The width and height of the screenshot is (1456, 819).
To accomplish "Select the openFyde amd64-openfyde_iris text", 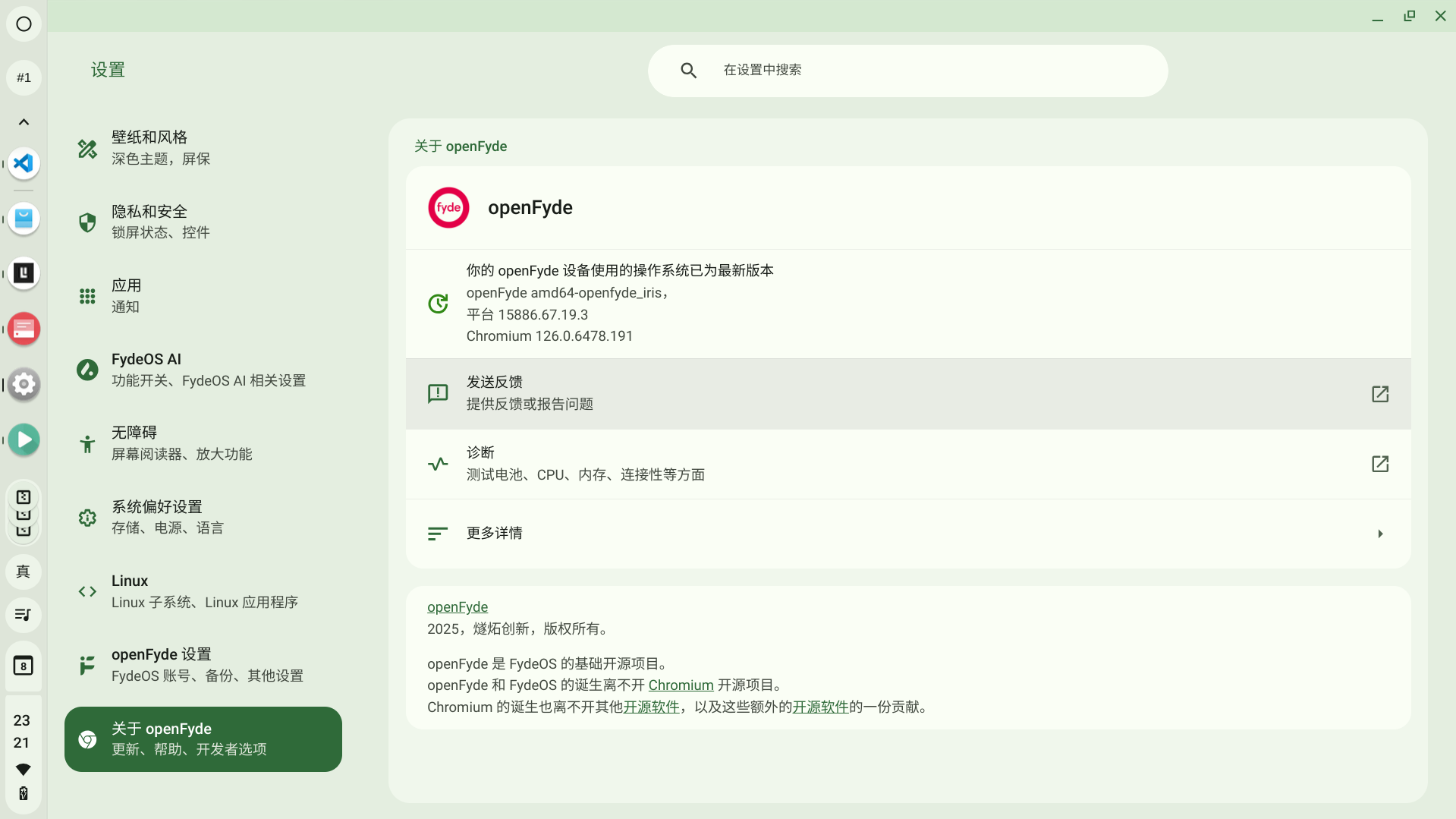I will pos(568,293).
